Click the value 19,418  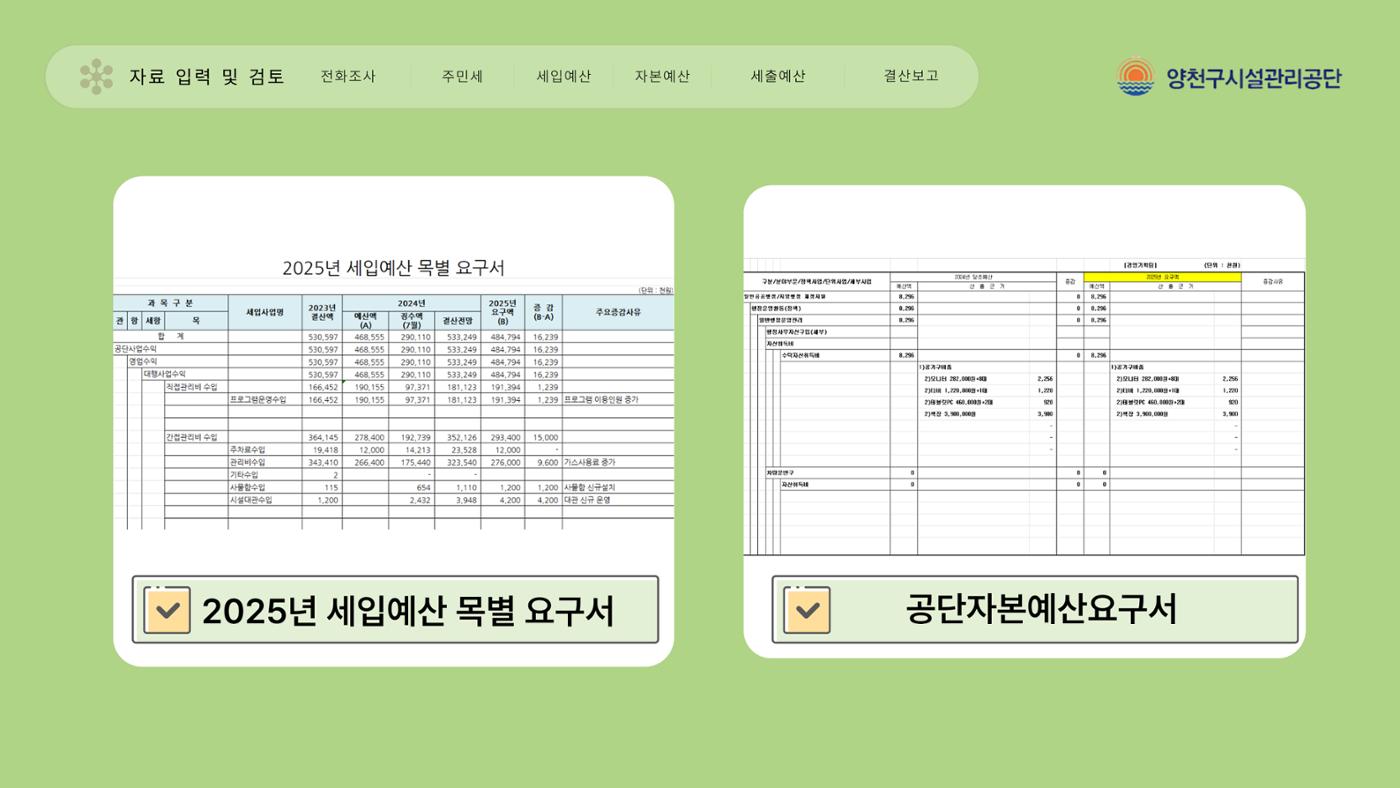325,450
